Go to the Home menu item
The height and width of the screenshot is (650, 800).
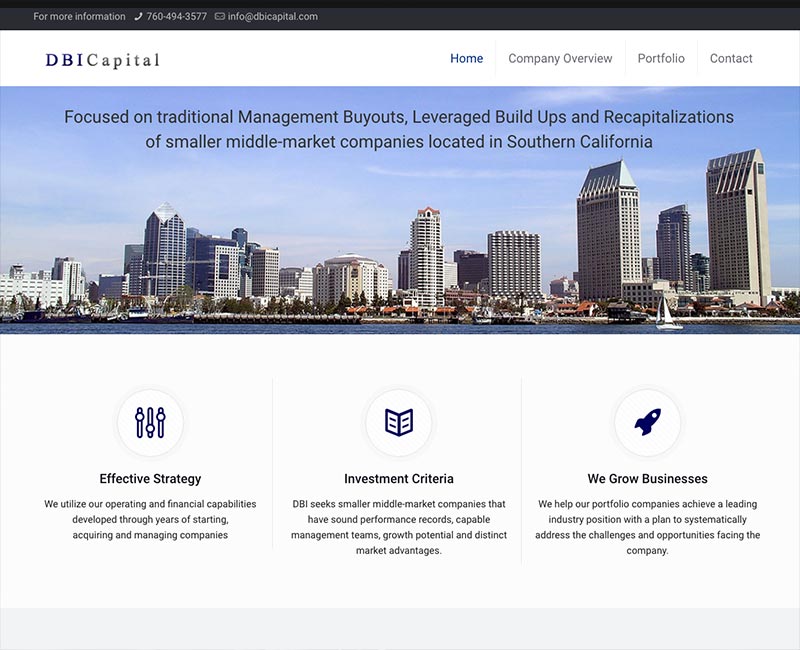pos(466,58)
